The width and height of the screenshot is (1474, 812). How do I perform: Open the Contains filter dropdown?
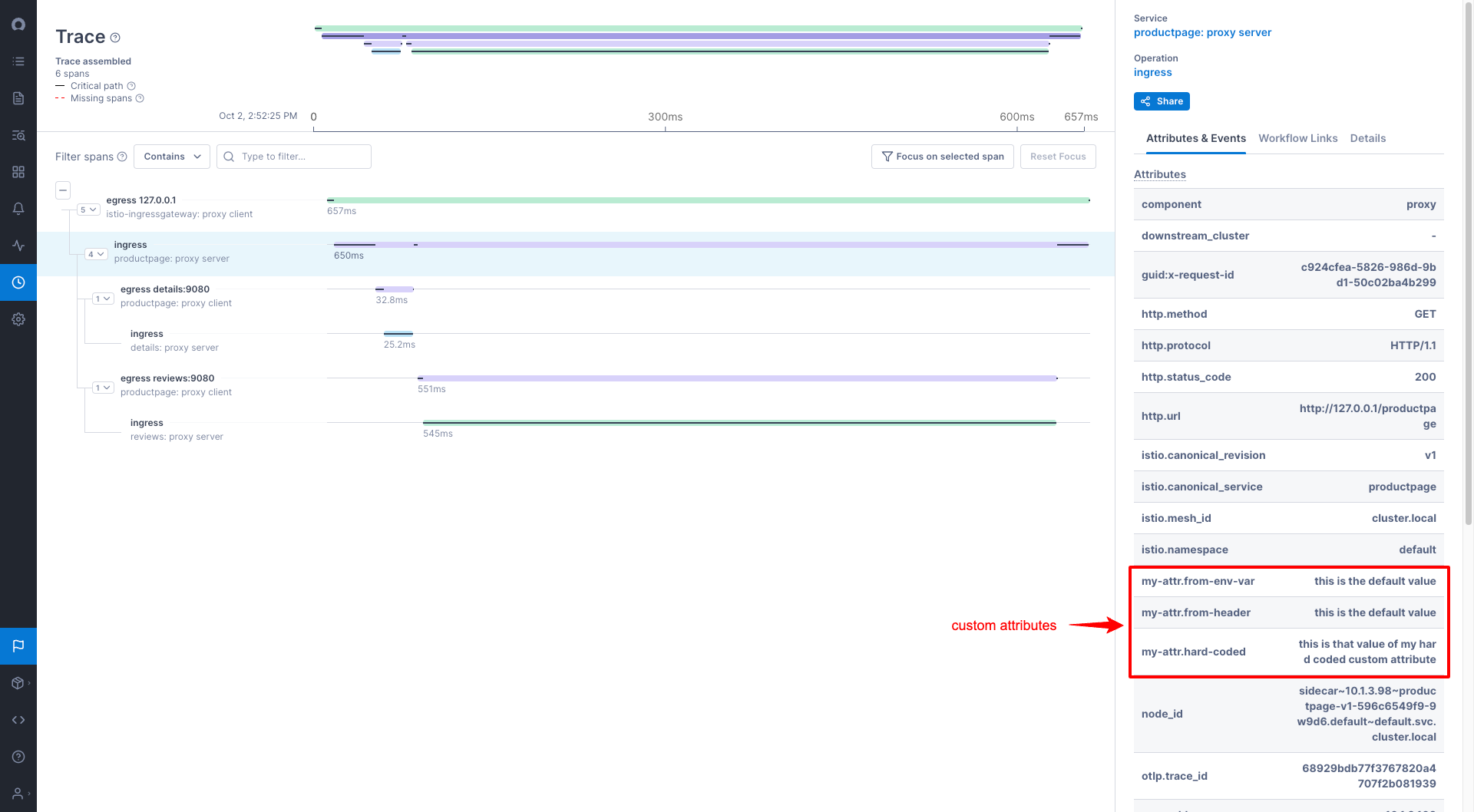click(x=171, y=157)
